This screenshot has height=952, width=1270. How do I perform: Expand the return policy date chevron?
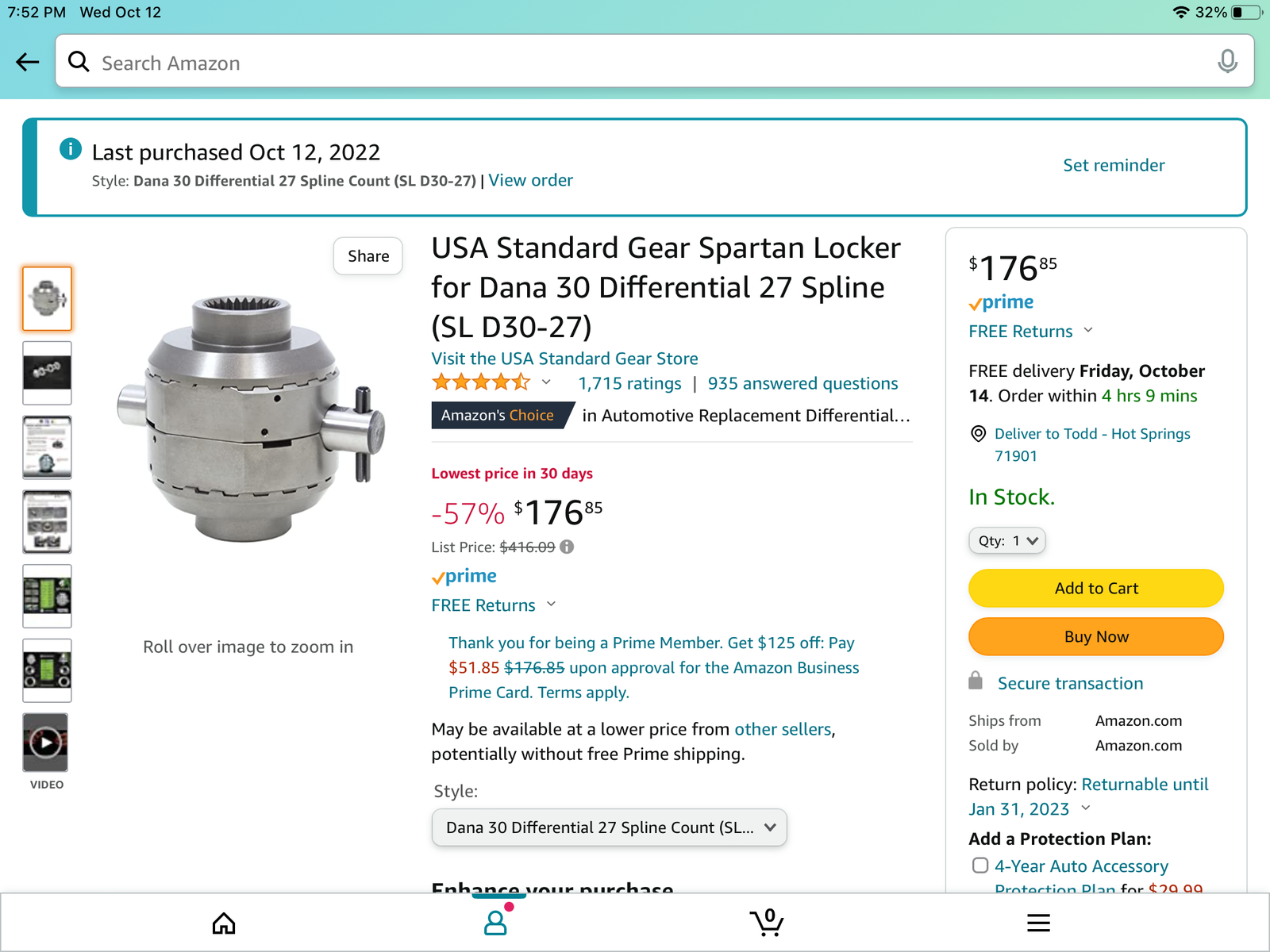point(1086,808)
